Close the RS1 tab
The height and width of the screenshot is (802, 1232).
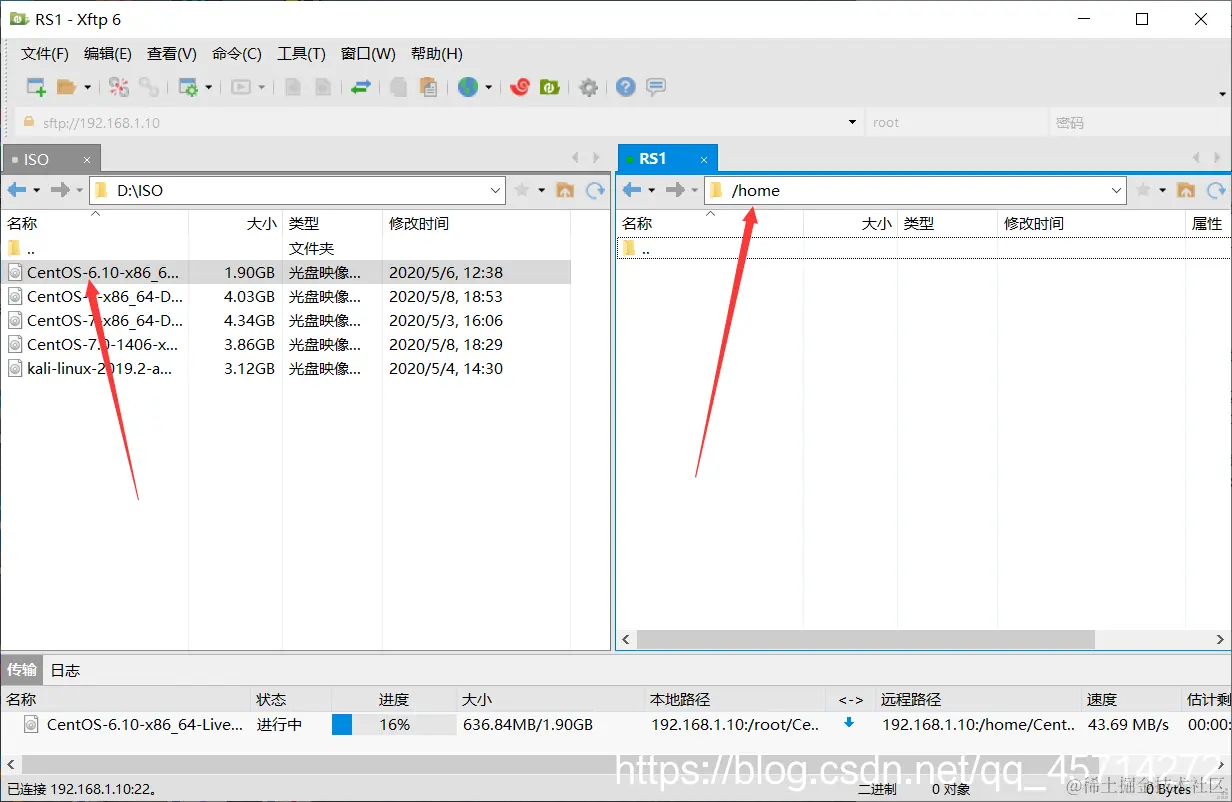[704, 158]
